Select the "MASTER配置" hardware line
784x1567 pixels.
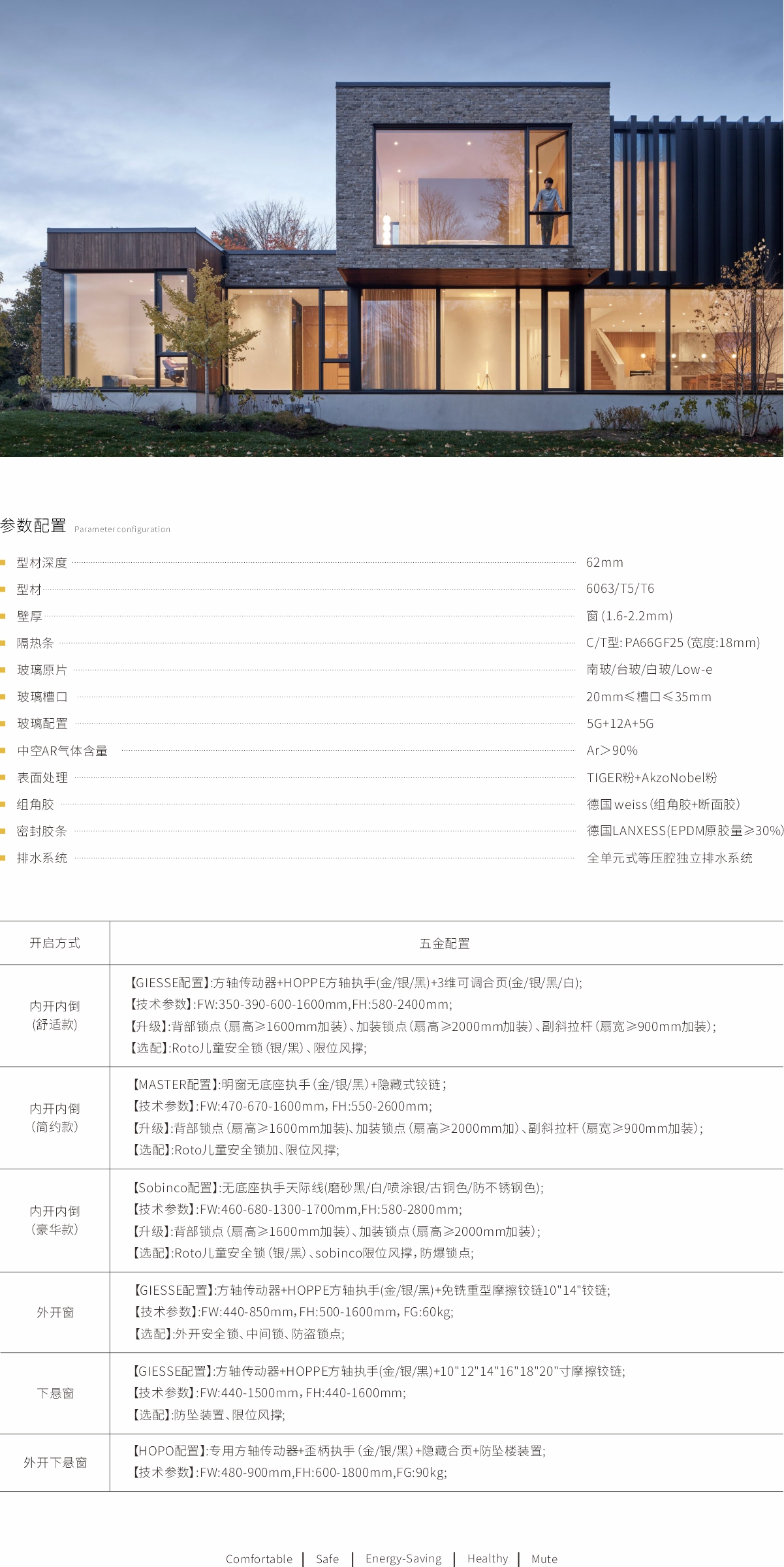[289, 1084]
